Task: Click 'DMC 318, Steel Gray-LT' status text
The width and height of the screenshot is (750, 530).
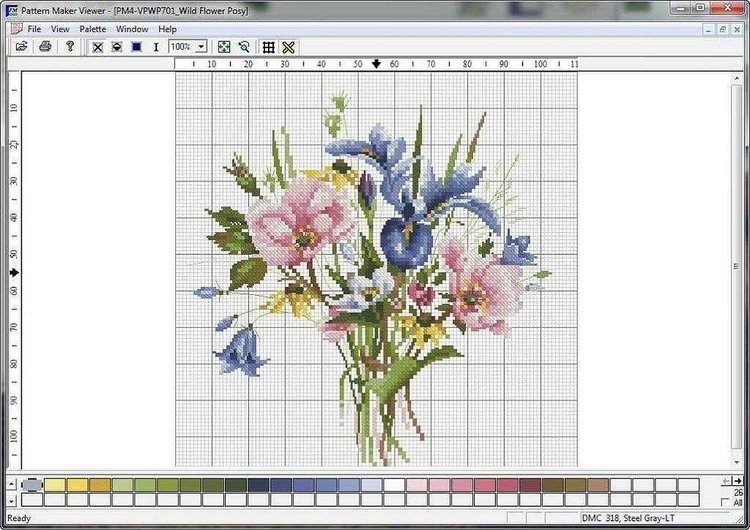Action: click(629, 518)
